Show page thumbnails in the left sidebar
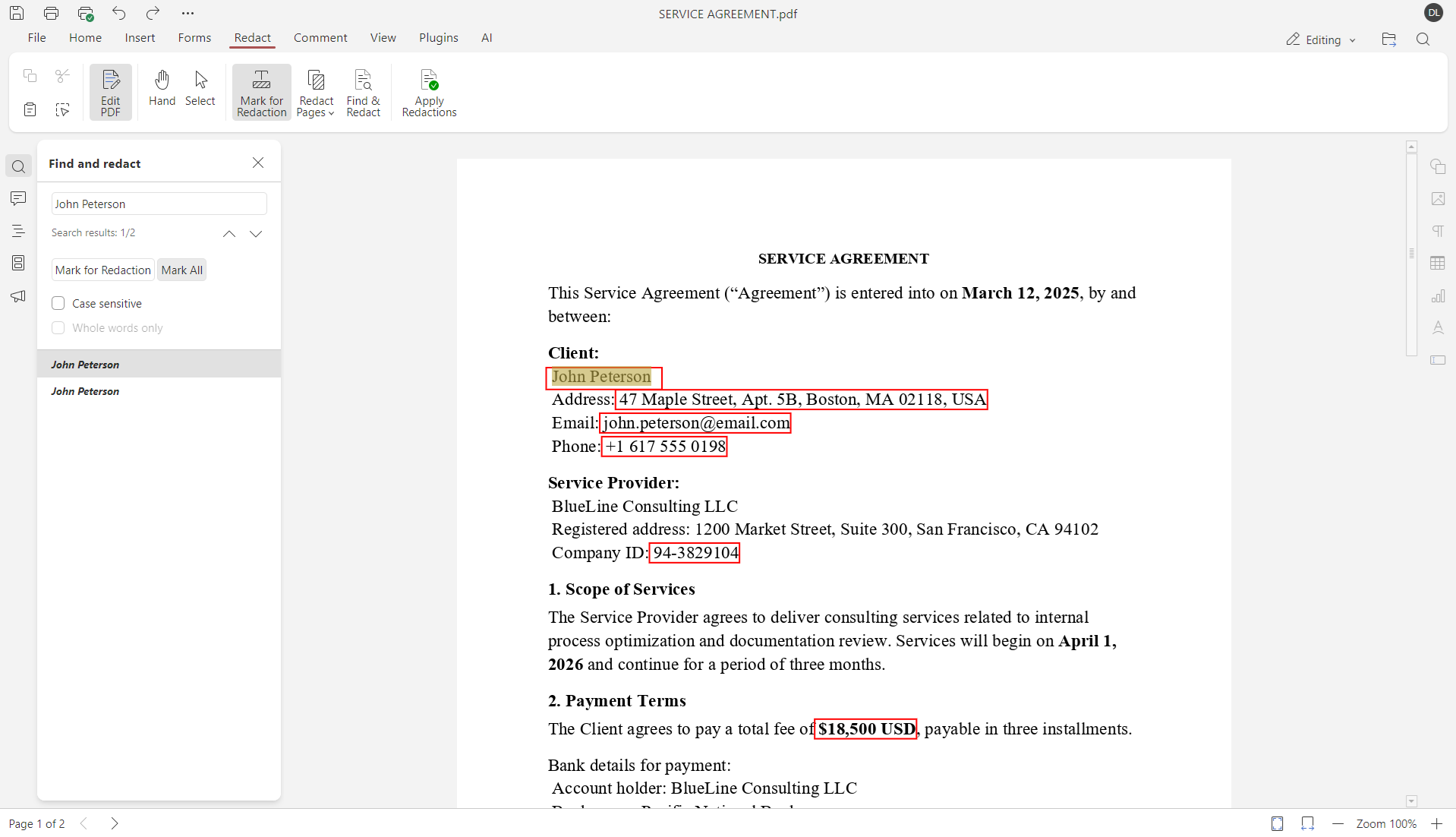The image size is (1456, 837). coord(17,263)
